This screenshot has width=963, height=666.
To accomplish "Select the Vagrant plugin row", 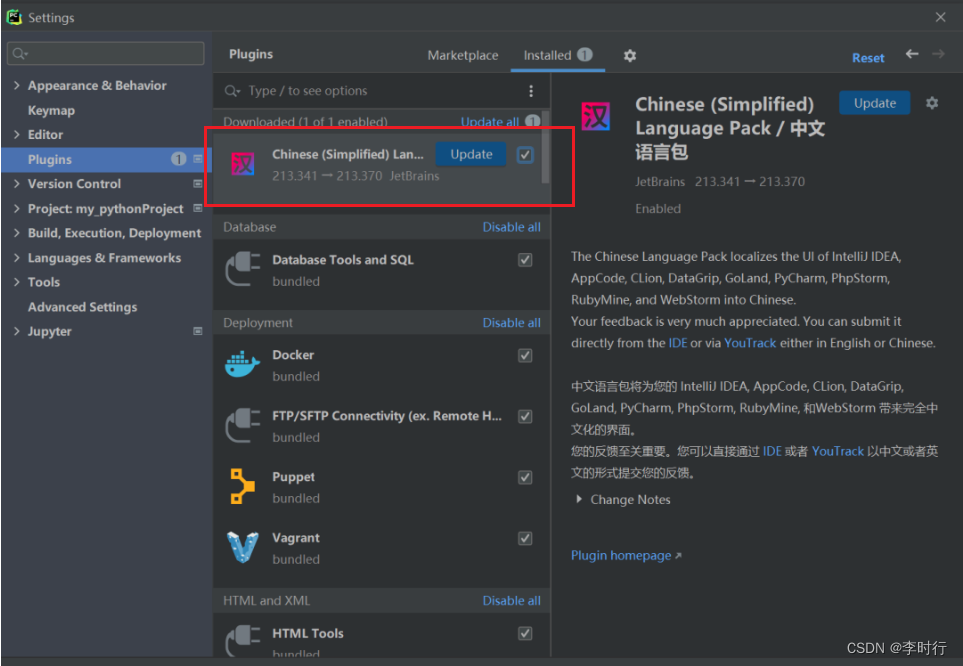I will tap(381, 547).
